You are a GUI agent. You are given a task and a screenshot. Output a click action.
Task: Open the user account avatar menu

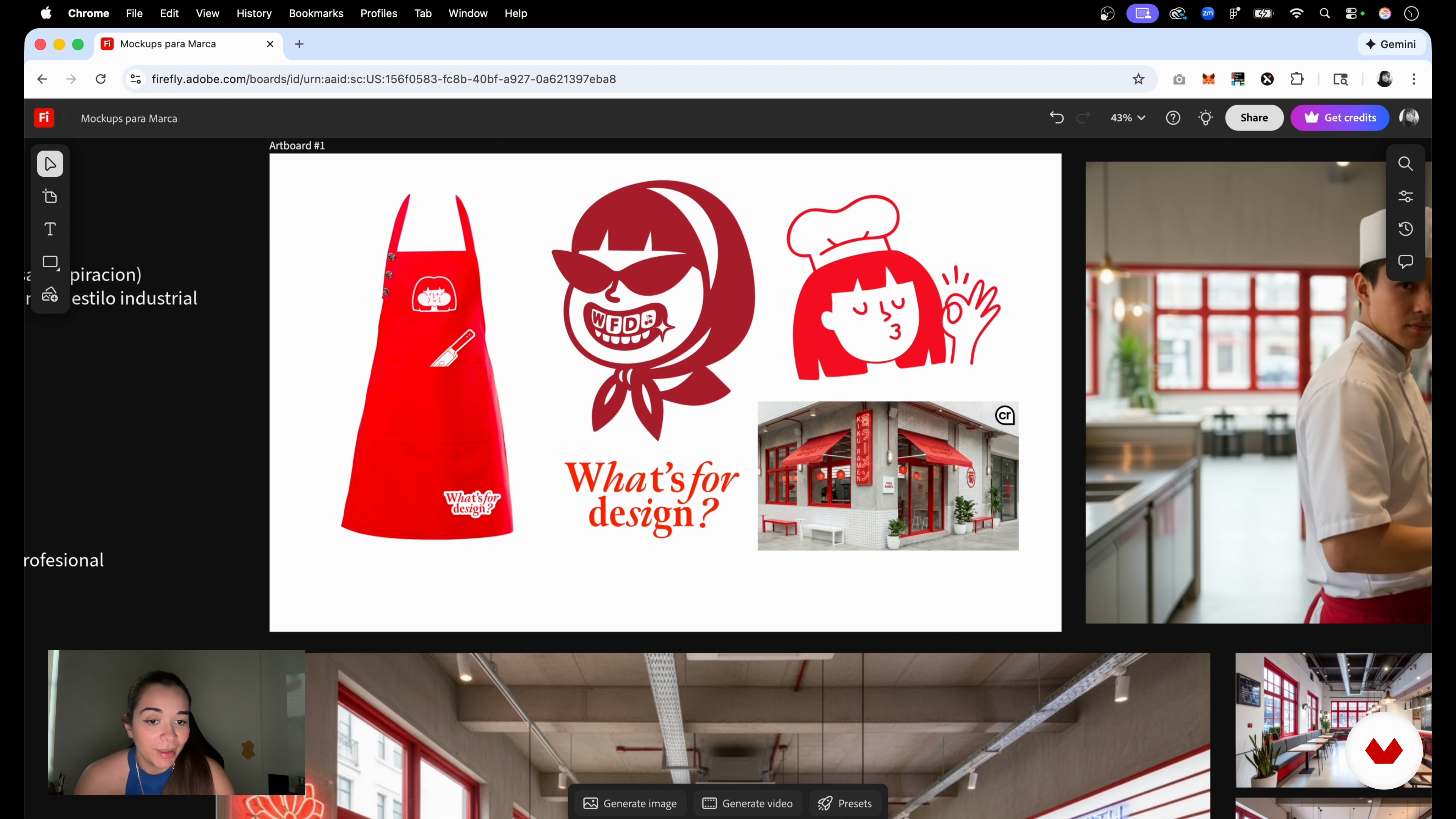click(1409, 118)
